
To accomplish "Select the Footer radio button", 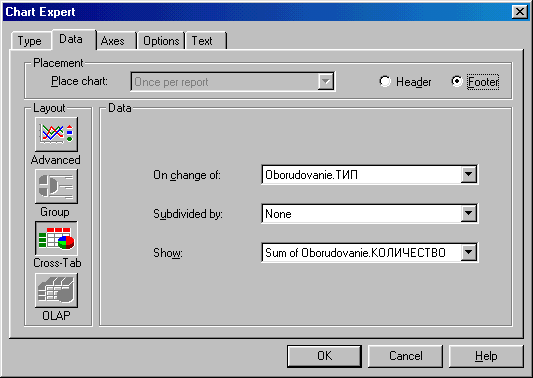I will click(457, 81).
